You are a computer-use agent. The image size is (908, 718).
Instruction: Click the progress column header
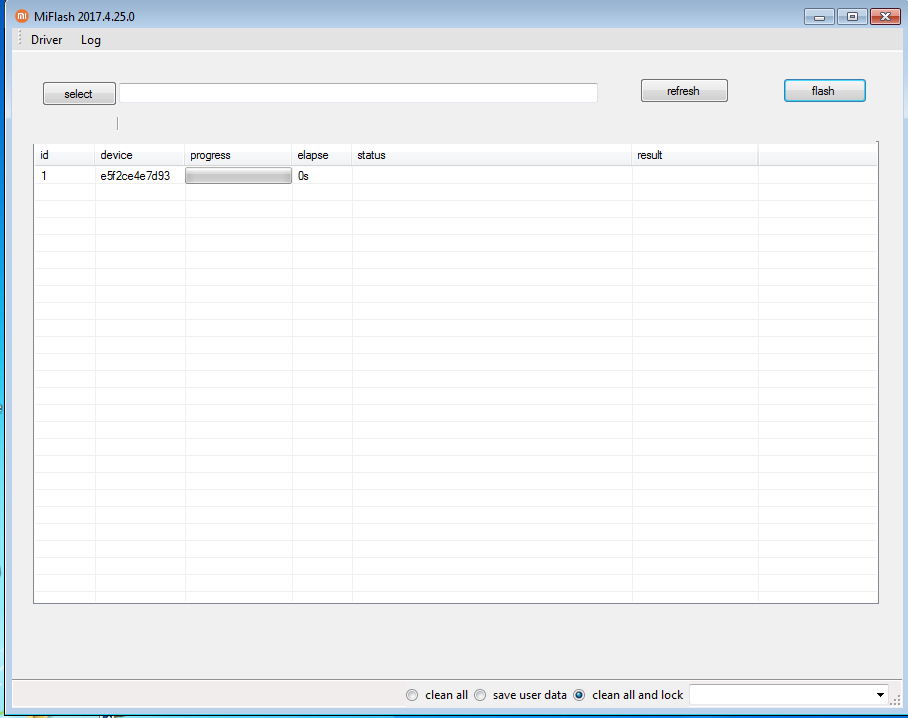point(238,155)
